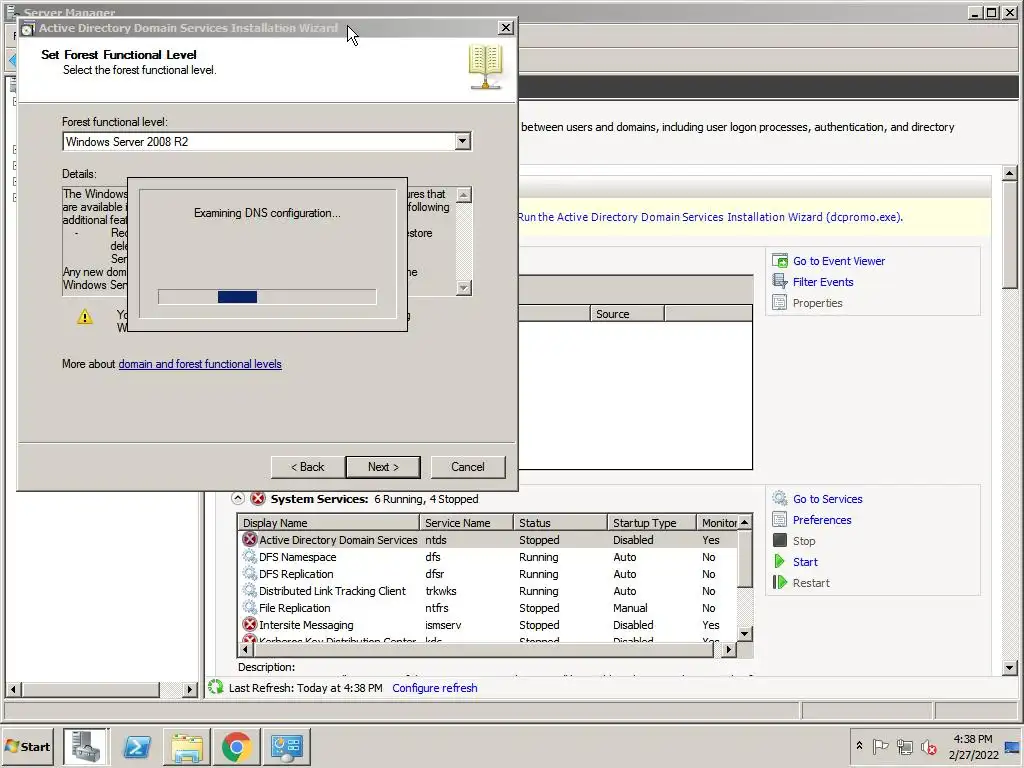The image size is (1024, 768).
Task: Open Go to Services link
Action: tap(827, 499)
